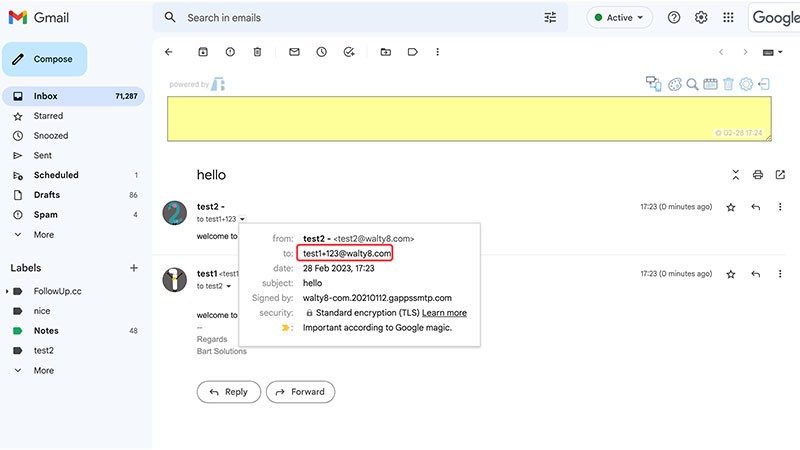Open the test2 label
Image resolution: width=800 pixels, height=450 pixels.
click(43, 351)
